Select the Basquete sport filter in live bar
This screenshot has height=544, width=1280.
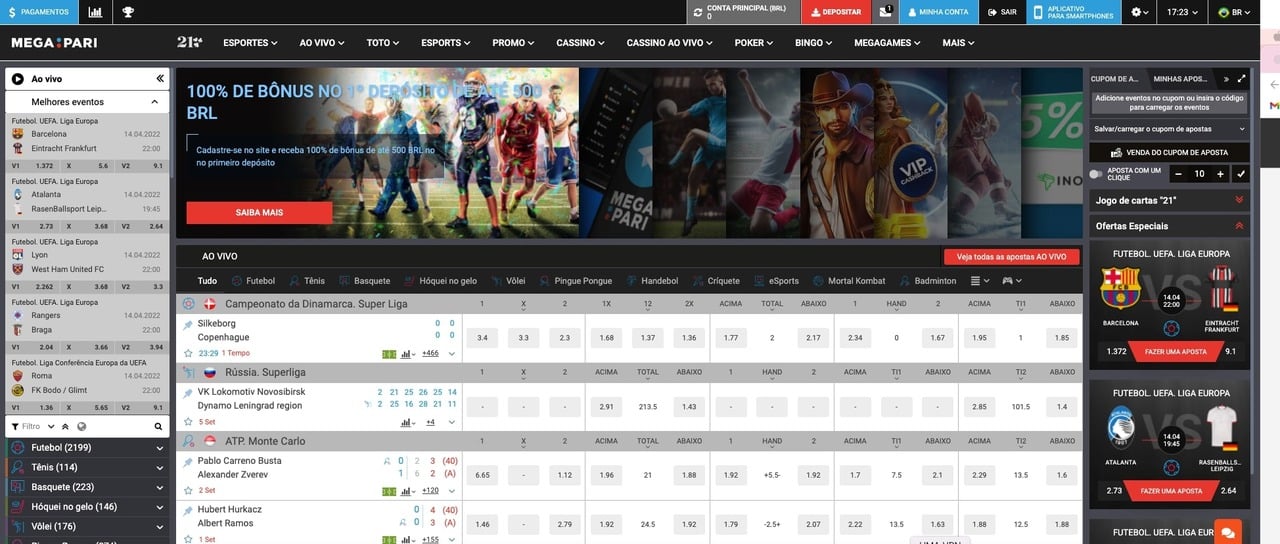pyautogui.click(x=364, y=281)
